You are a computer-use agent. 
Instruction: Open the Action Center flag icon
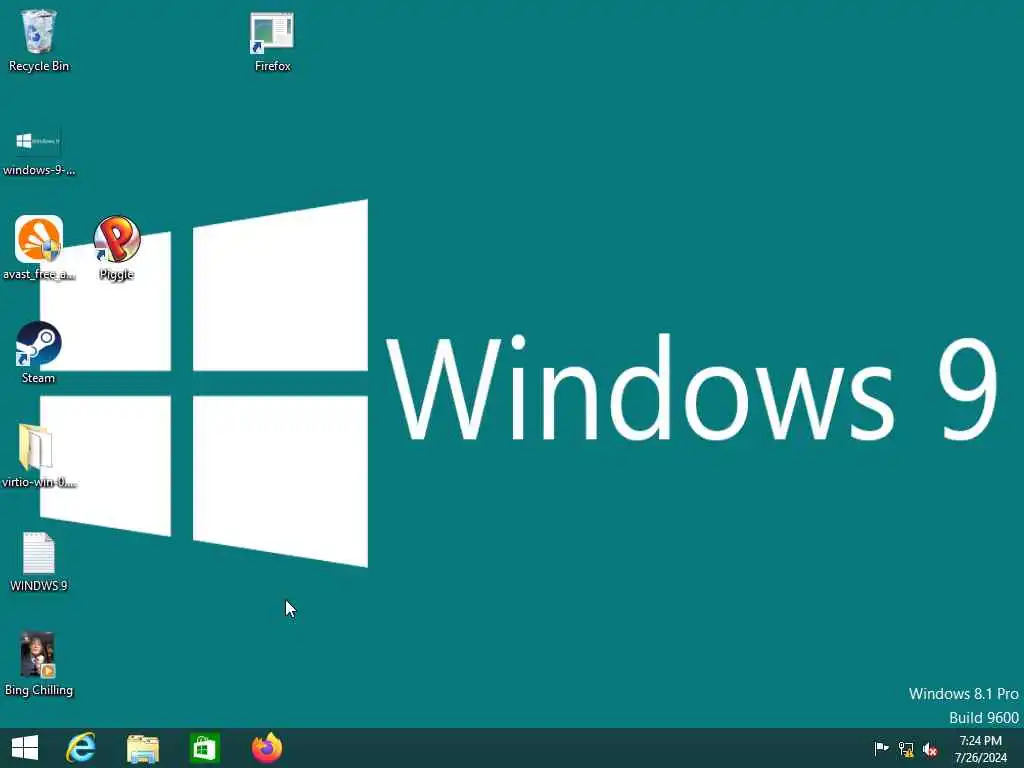click(x=881, y=748)
